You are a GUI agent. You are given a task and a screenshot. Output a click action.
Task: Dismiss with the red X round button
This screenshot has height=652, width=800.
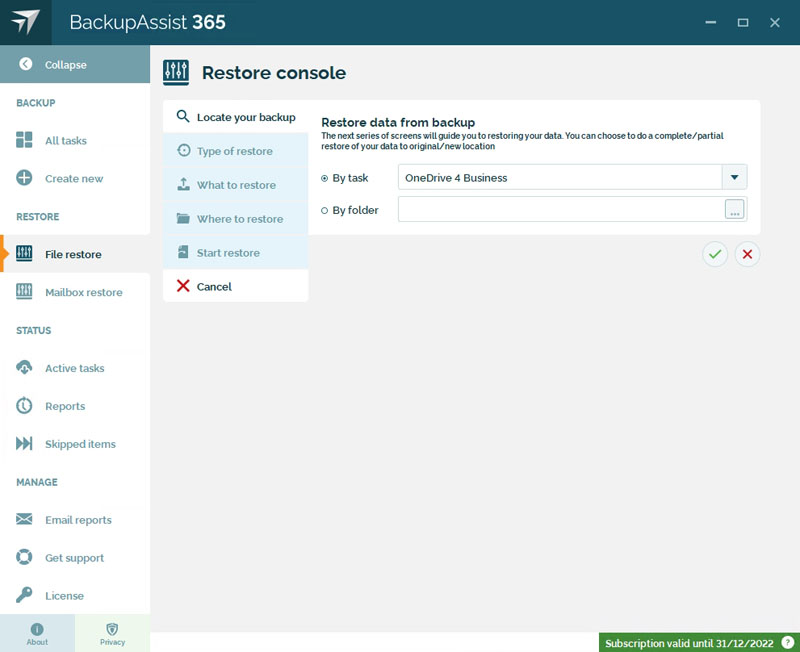(747, 254)
